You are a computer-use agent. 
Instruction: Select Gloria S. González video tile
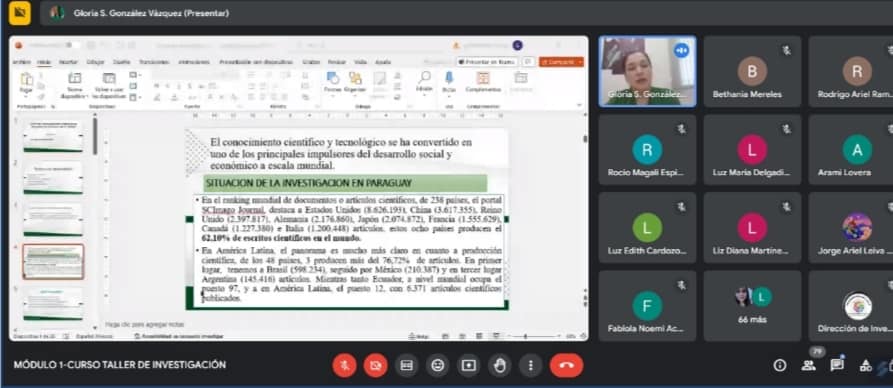[x=647, y=72]
